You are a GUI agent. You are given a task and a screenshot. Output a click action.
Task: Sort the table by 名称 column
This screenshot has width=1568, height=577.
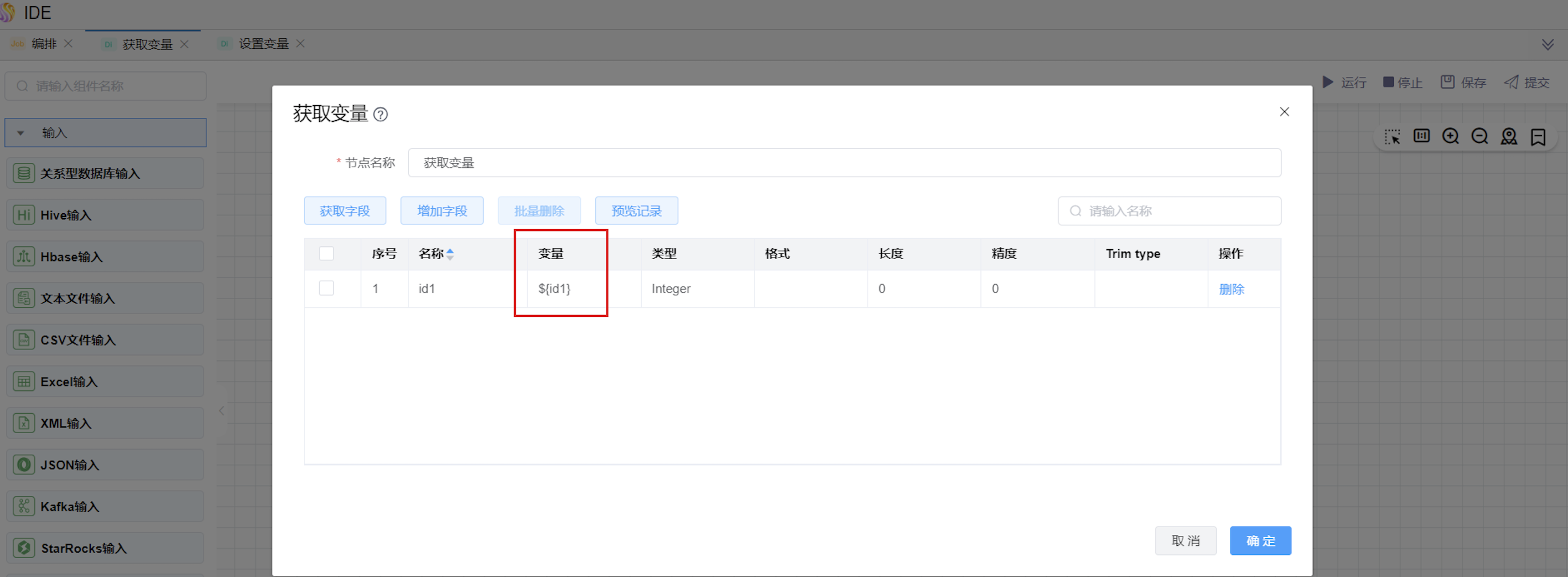click(450, 254)
